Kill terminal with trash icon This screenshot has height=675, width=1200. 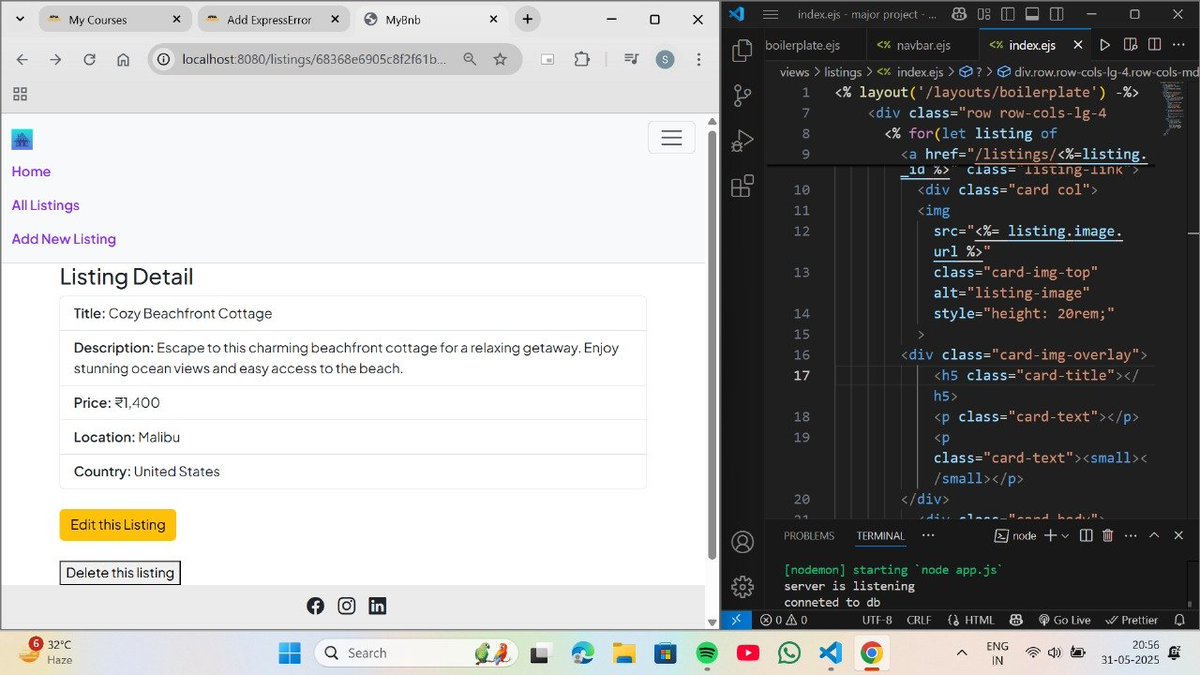pos(1108,536)
